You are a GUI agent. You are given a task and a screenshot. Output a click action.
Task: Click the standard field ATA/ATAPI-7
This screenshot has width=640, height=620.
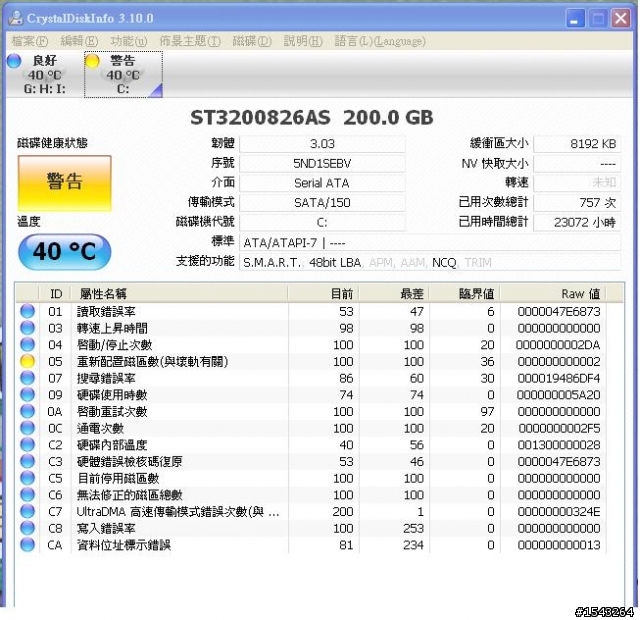(x=430, y=243)
